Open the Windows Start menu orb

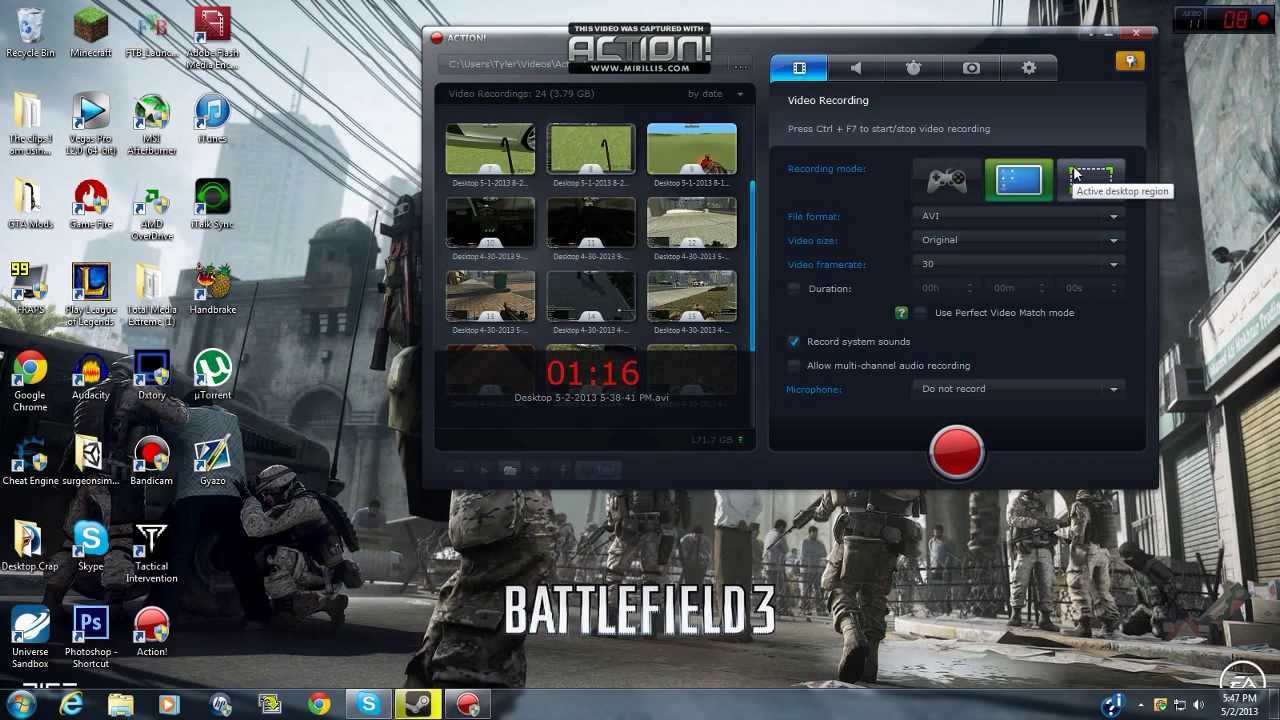[x=21, y=704]
